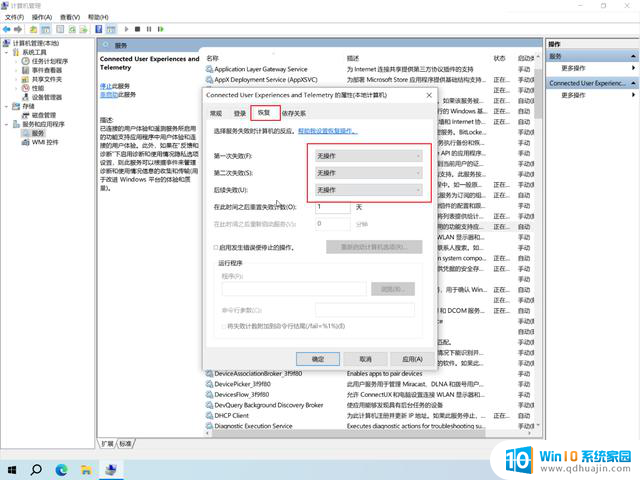The image size is (640, 480).
Task: Go forward using the toolbar forward arrow
Action: point(18,29)
